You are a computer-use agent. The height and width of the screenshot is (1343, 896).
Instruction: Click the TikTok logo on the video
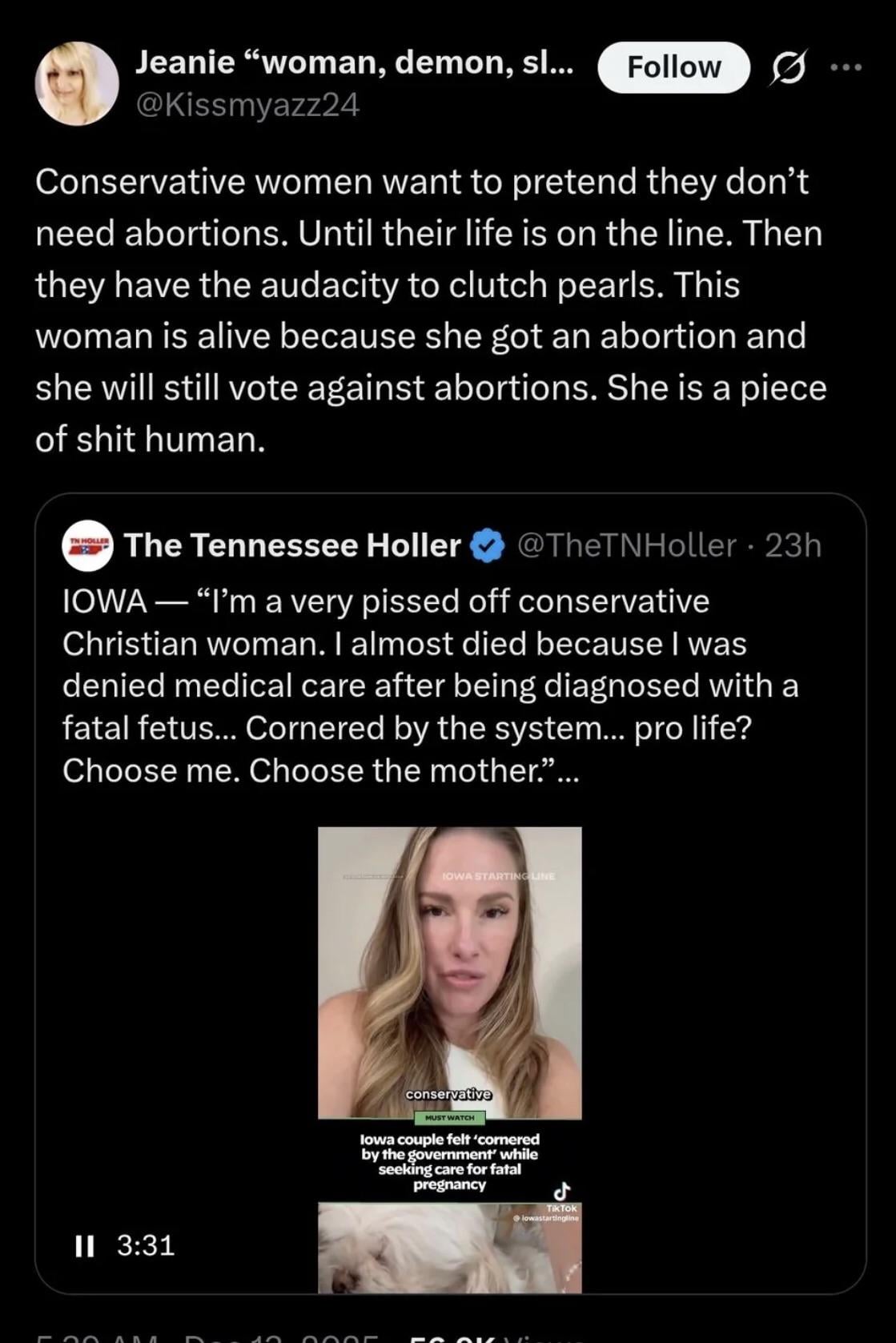tap(562, 1191)
